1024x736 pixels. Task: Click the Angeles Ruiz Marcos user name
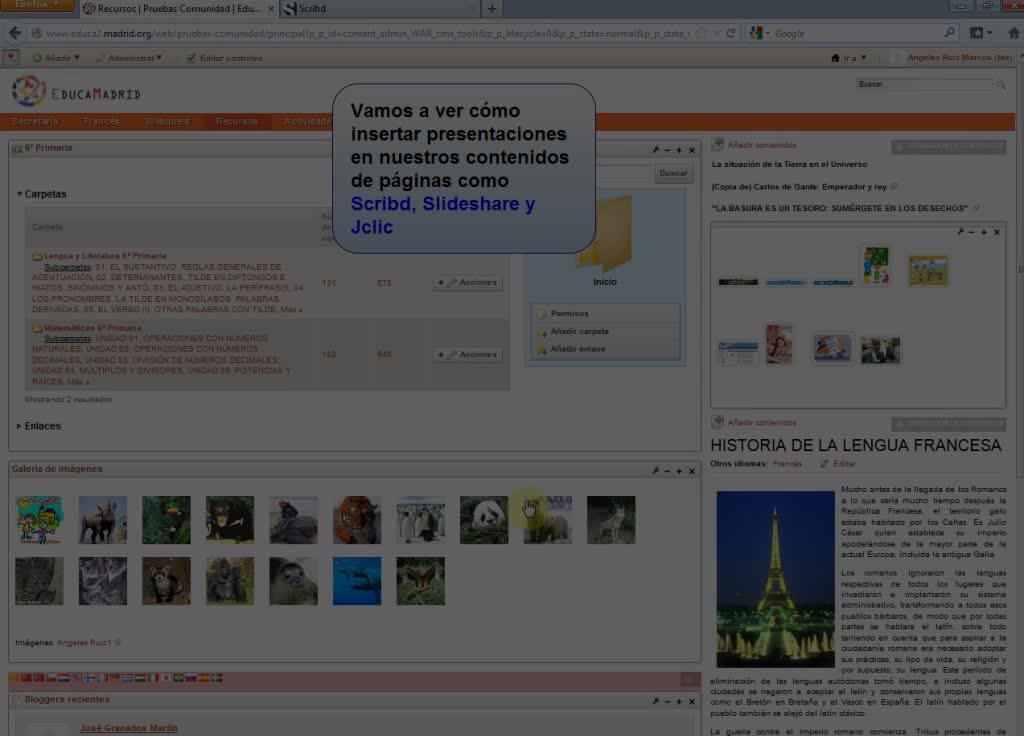coord(959,57)
